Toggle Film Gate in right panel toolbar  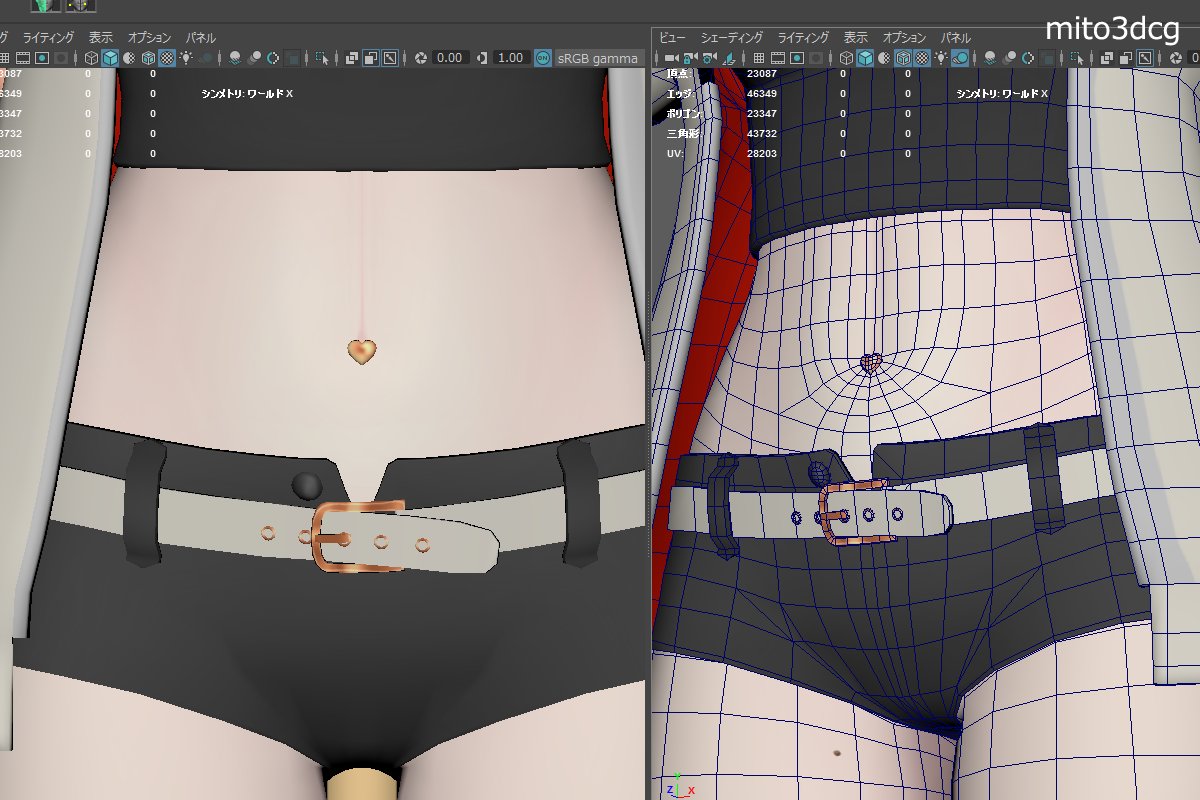point(779,58)
